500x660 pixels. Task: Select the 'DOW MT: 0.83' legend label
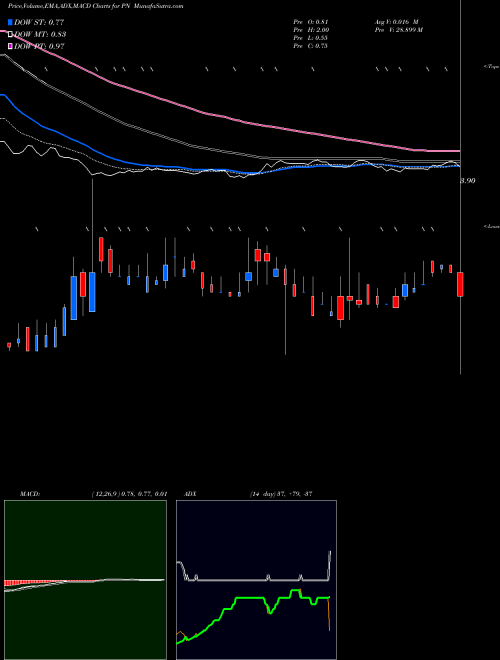tap(40, 34)
